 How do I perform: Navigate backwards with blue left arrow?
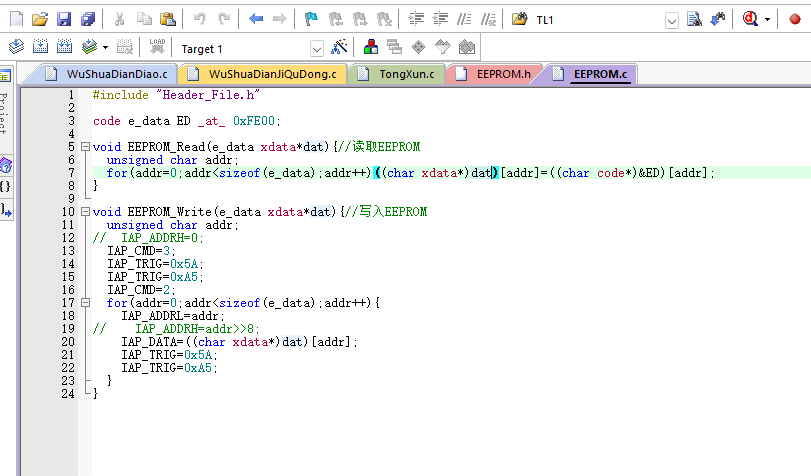pyautogui.click(x=256, y=20)
